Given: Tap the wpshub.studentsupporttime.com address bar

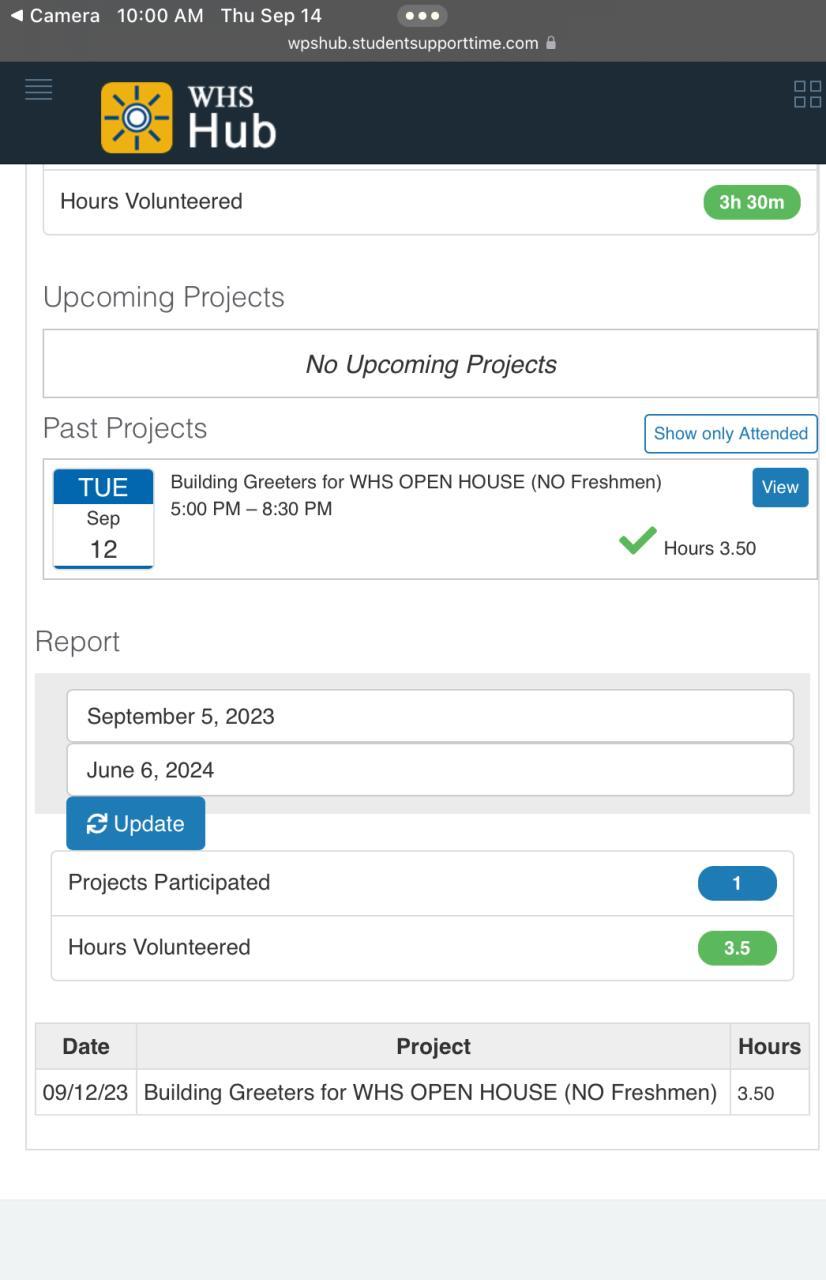Looking at the screenshot, I should click(413, 43).
